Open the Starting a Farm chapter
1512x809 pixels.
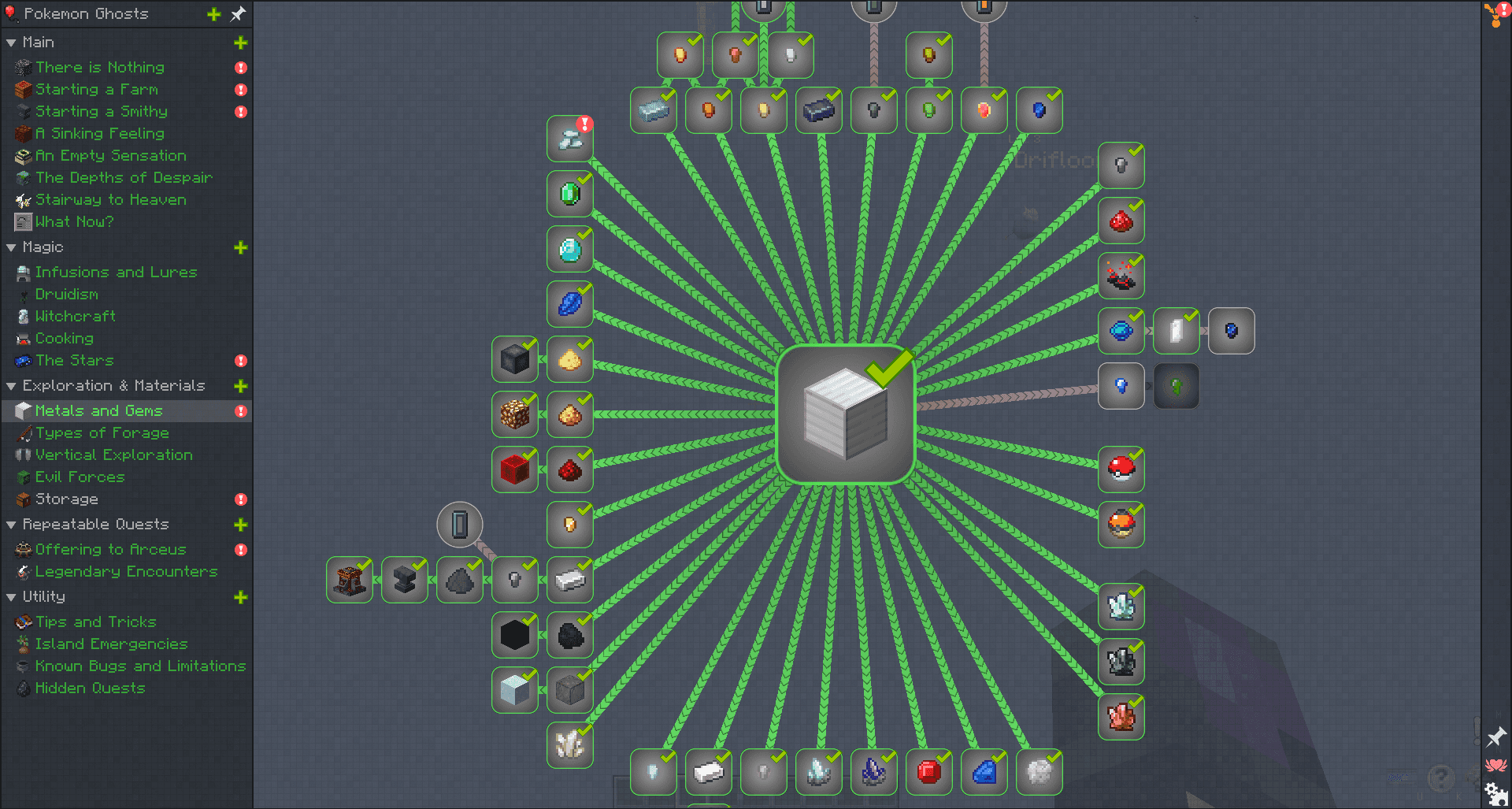[126, 90]
